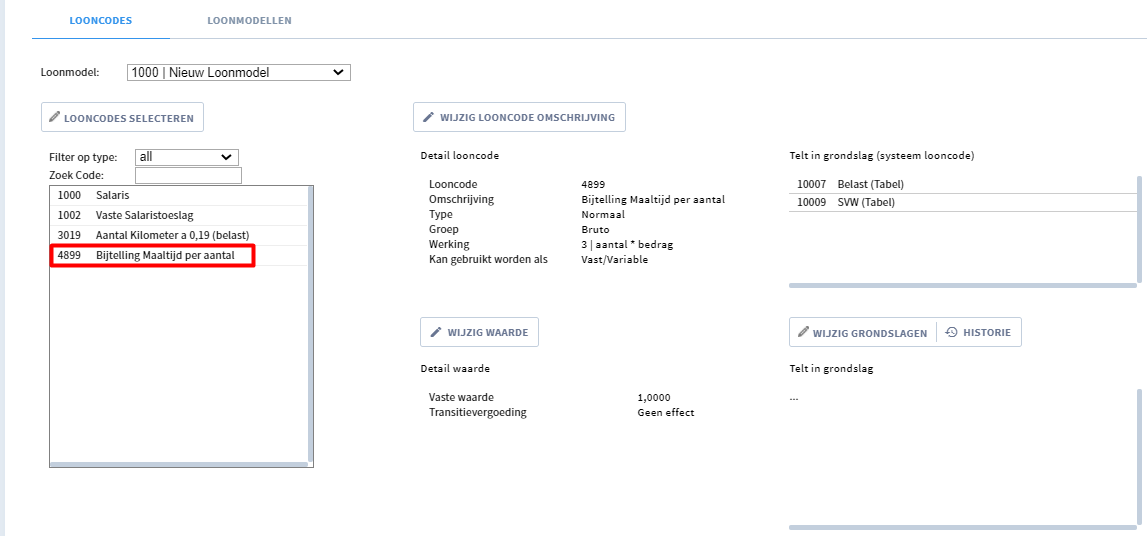The height and width of the screenshot is (536, 1147).
Task: Focus the Zoek Code input field
Action: coord(188,175)
